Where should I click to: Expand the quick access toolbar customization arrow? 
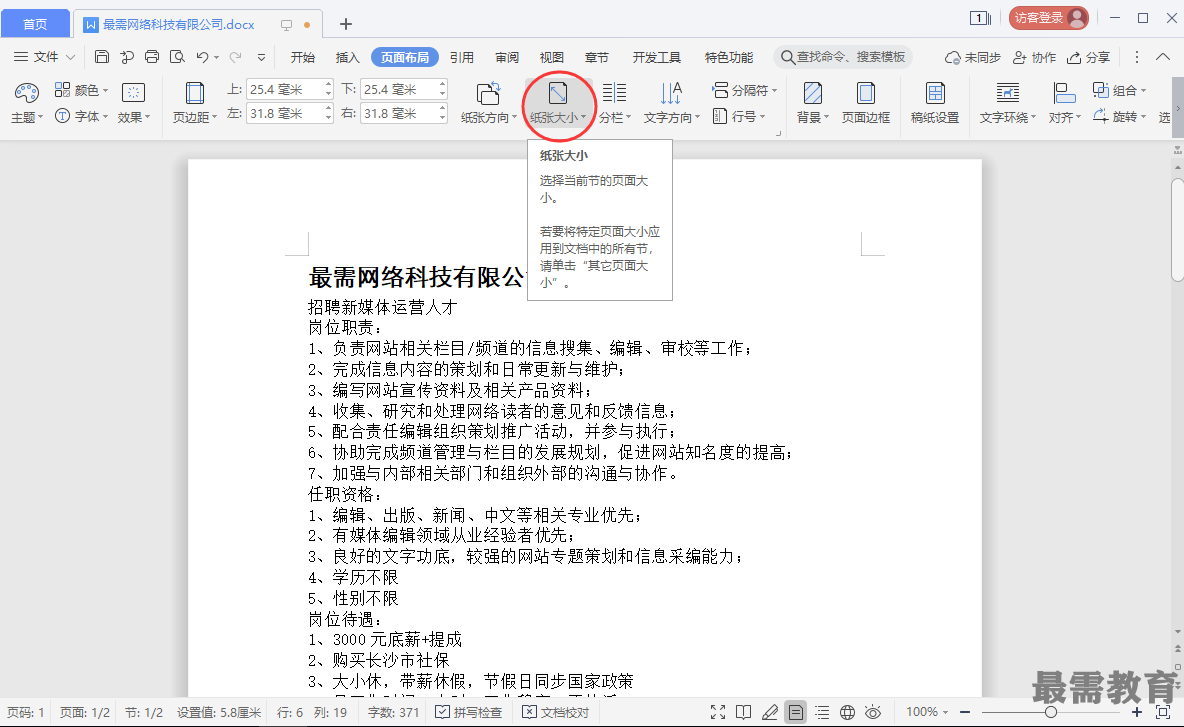click(x=261, y=57)
